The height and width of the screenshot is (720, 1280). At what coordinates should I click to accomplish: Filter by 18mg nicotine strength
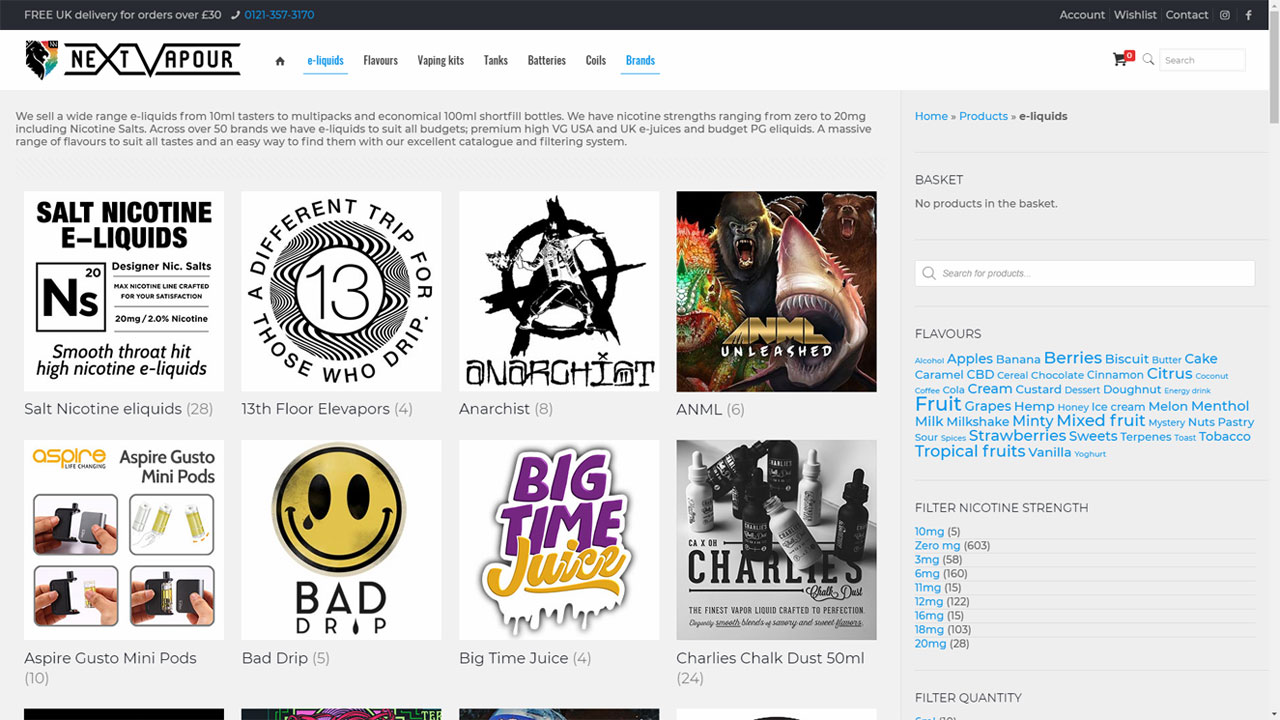[x=929, y=630]
